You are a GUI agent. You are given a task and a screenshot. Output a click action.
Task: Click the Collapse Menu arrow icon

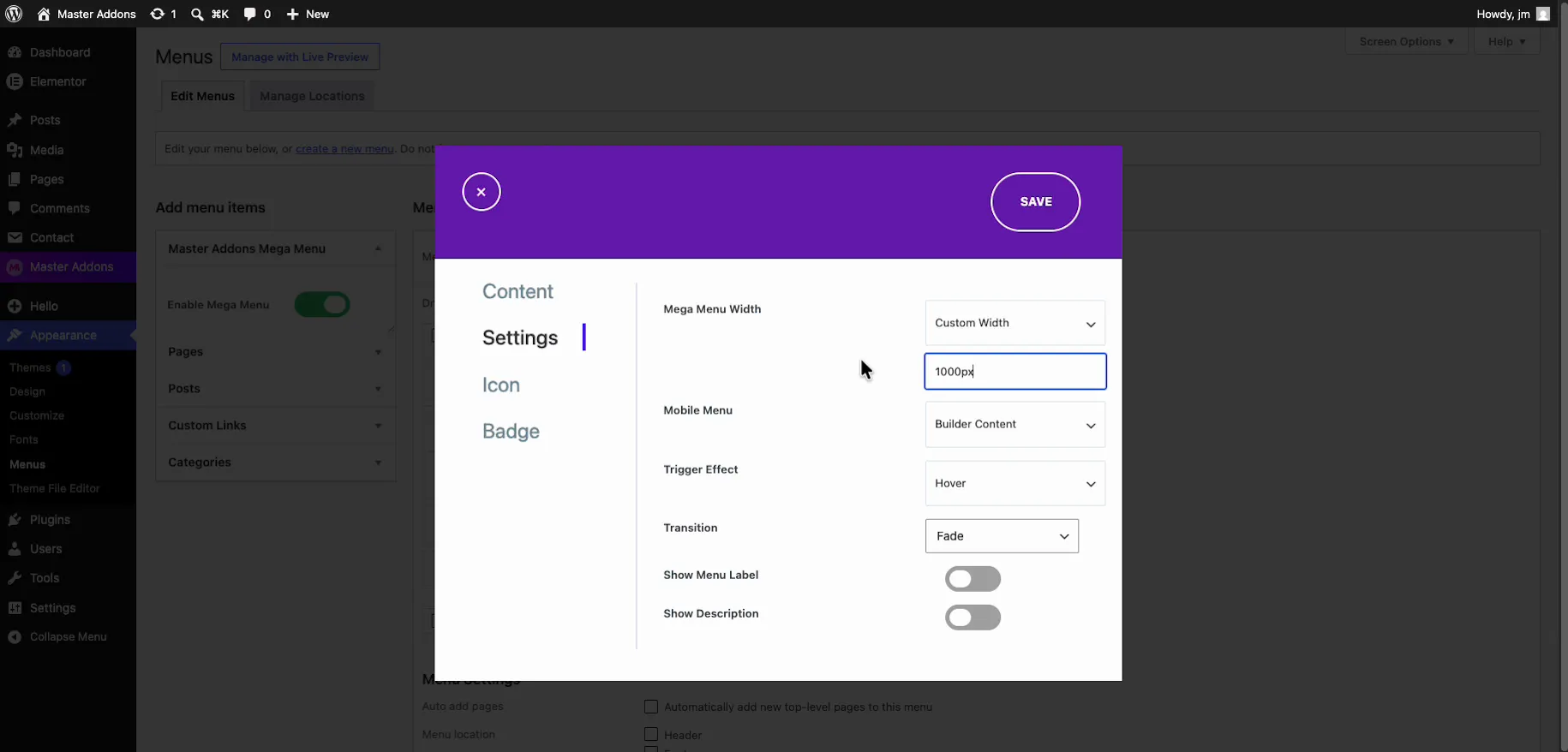(x=15, y=636)
